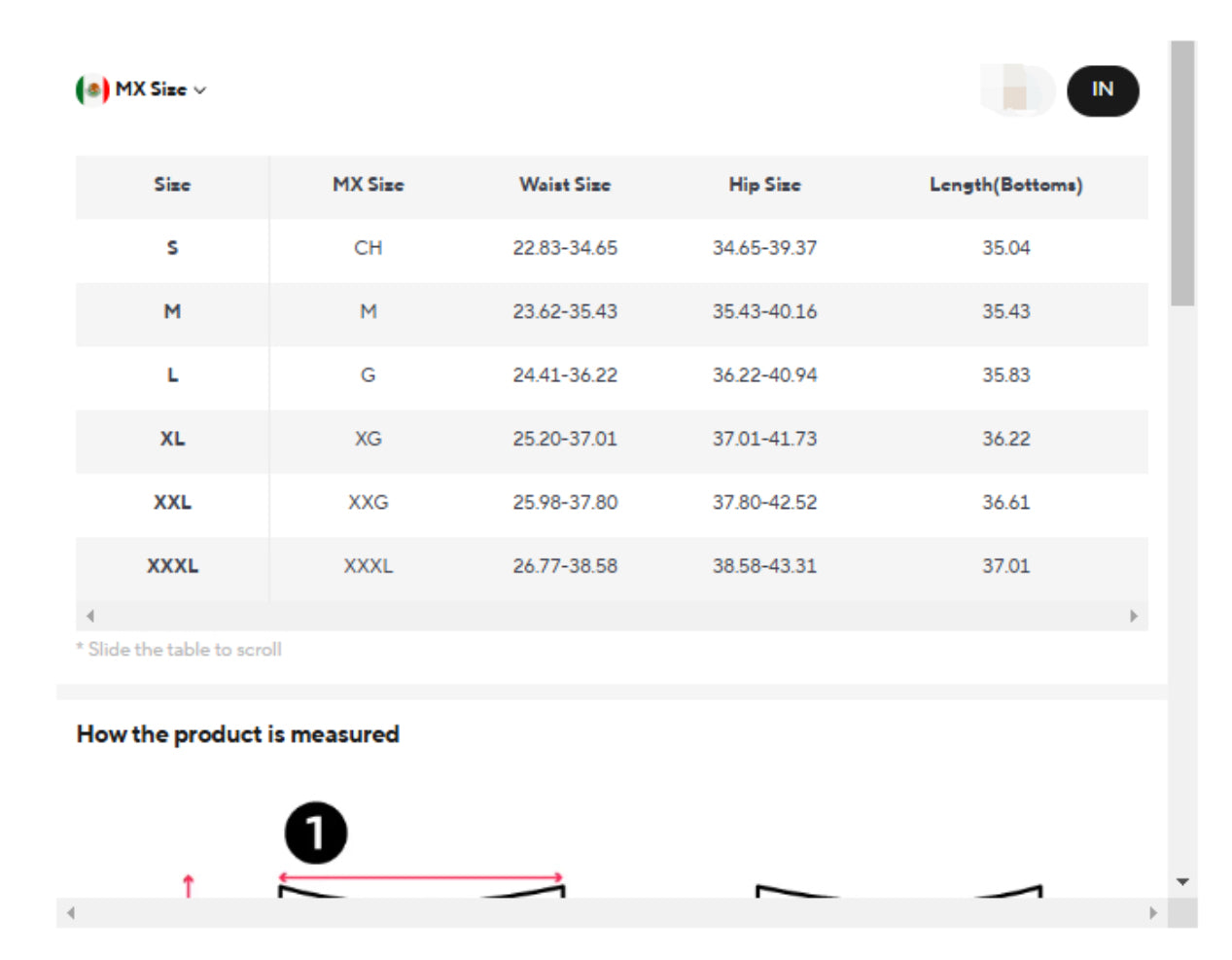
Task: Select the Hip Size column header
Action: pos(764,185)
